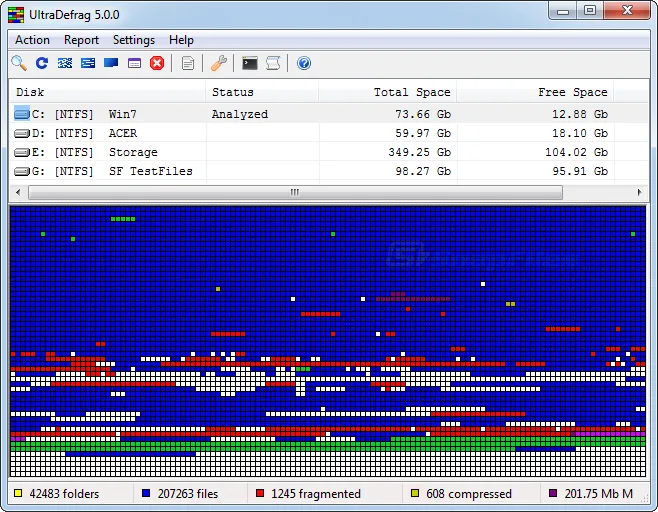658x512 pixels.
Task: Click the Repeat action circular arrow icon
Action: [42, 63]
